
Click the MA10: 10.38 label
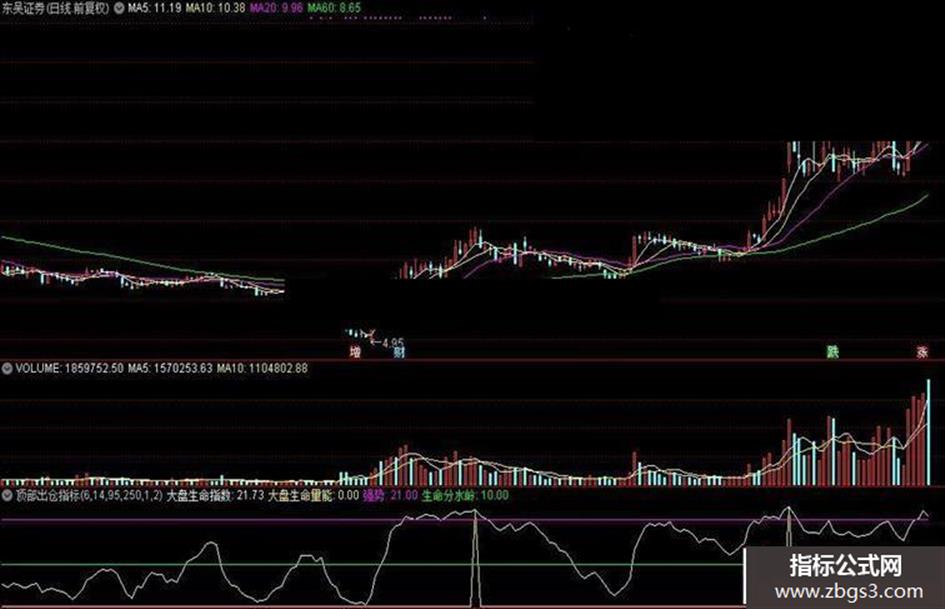(x=216, y=8)
